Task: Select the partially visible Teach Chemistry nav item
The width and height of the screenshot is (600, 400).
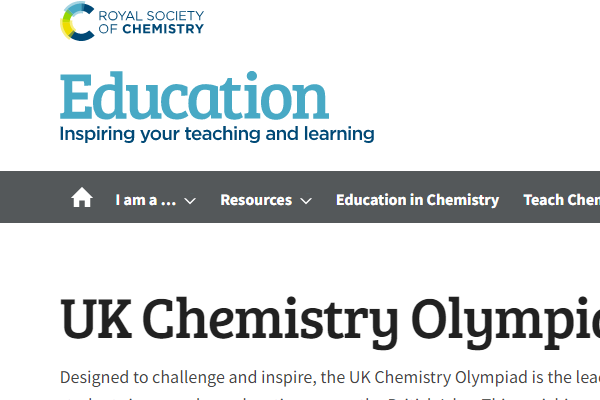Action: 561,200
